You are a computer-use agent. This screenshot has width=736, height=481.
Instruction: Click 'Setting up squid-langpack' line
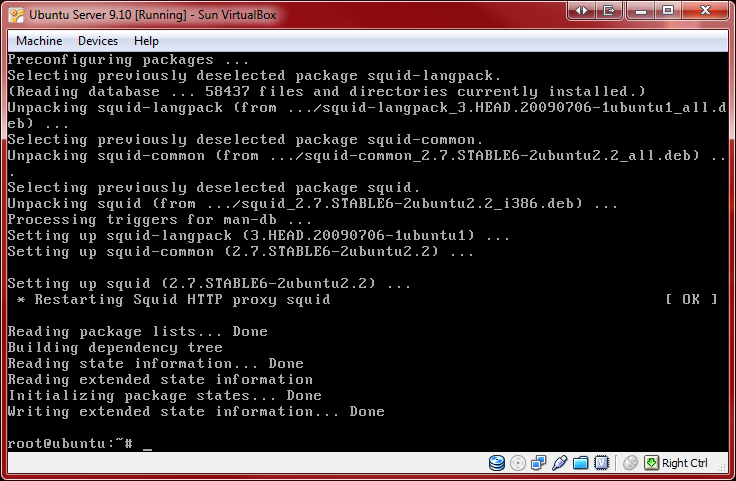click(x=259, y=236)
